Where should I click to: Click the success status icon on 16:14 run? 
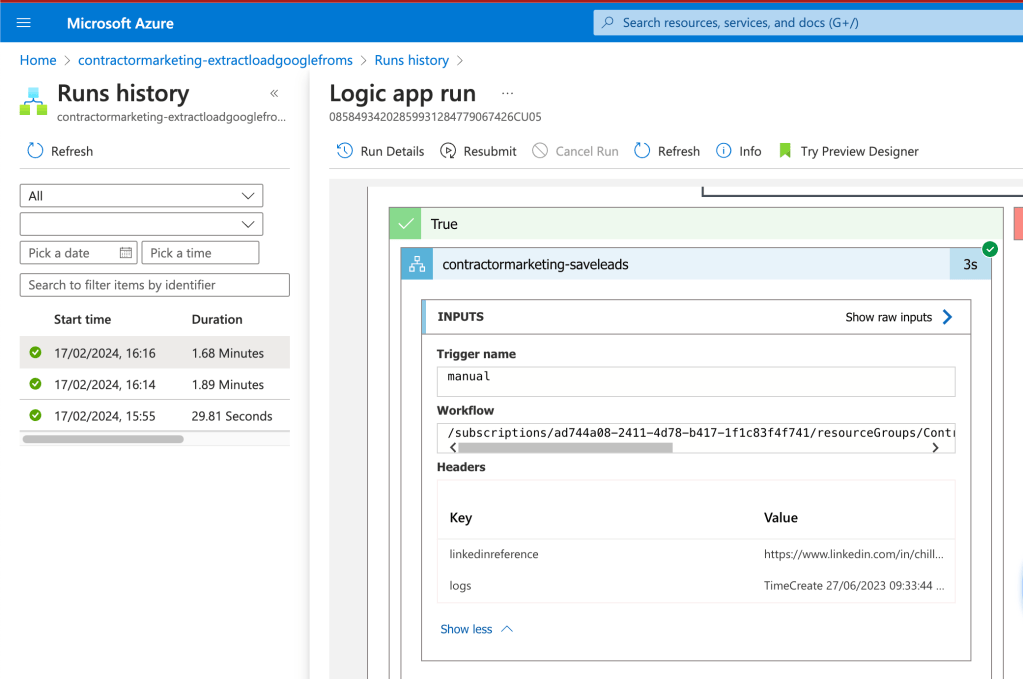[x=35, y=384]
